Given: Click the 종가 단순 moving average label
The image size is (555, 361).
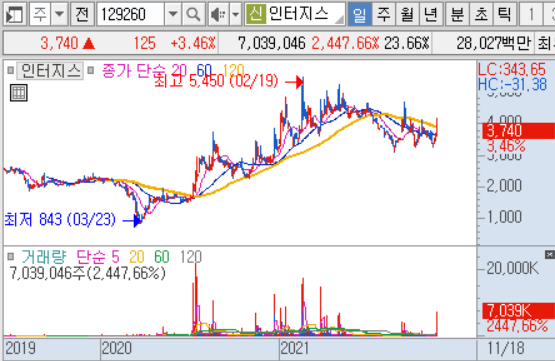Looking at the screenshot, I should (133, 71).
